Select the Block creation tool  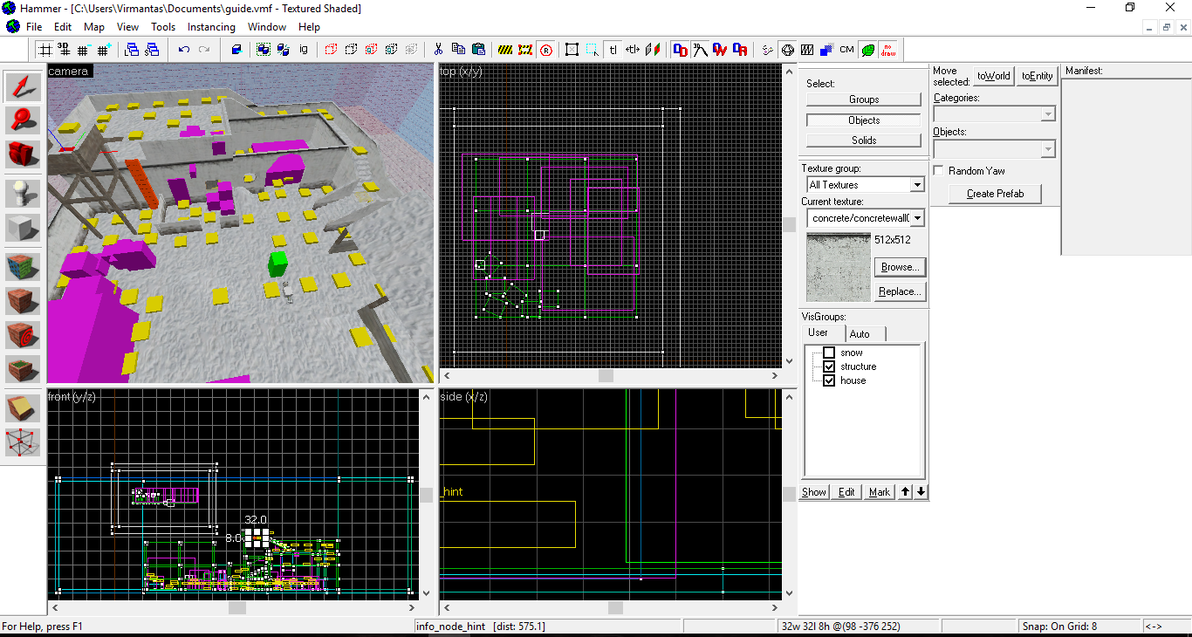[x=23, y=227]
